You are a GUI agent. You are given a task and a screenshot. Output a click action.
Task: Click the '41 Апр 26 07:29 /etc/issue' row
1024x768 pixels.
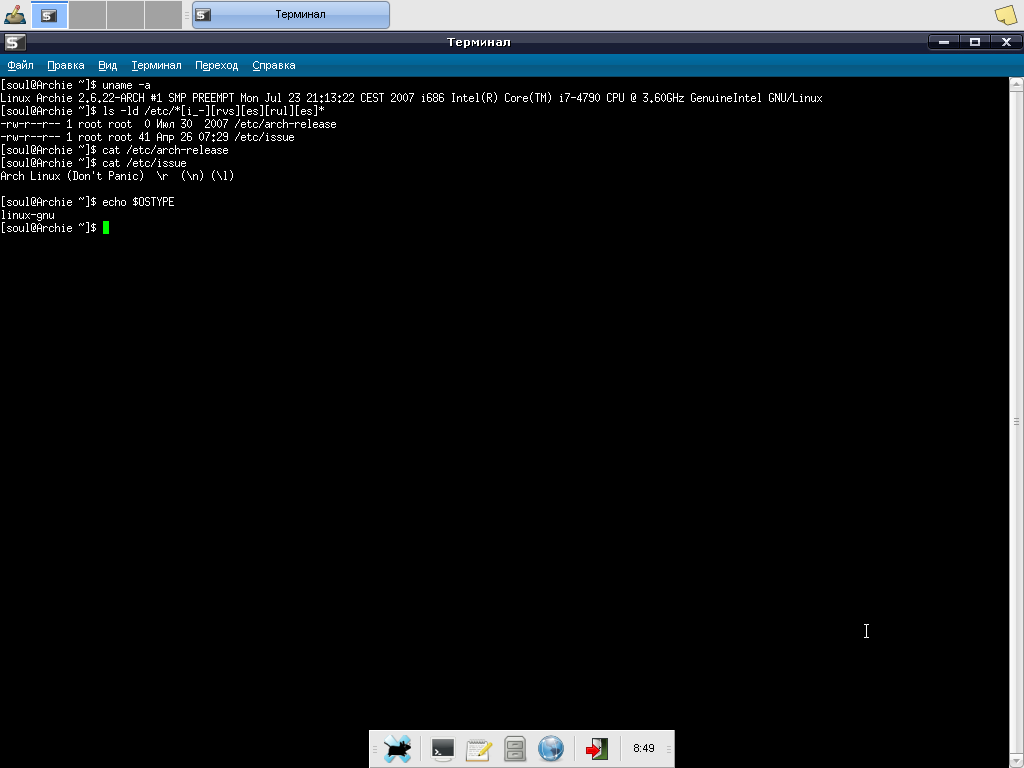148,137
